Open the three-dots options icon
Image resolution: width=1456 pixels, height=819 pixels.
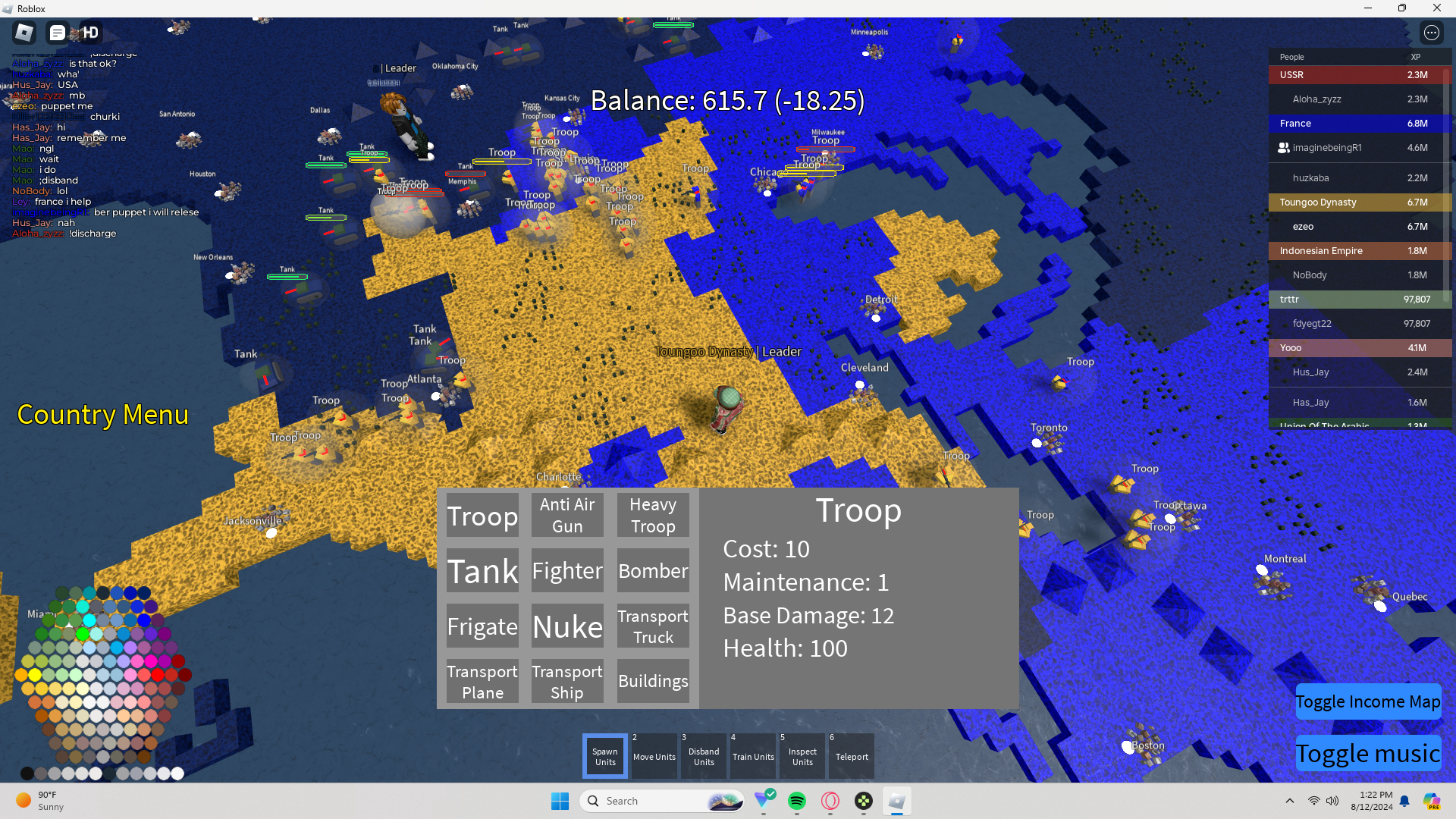[x=1431, y=33]
